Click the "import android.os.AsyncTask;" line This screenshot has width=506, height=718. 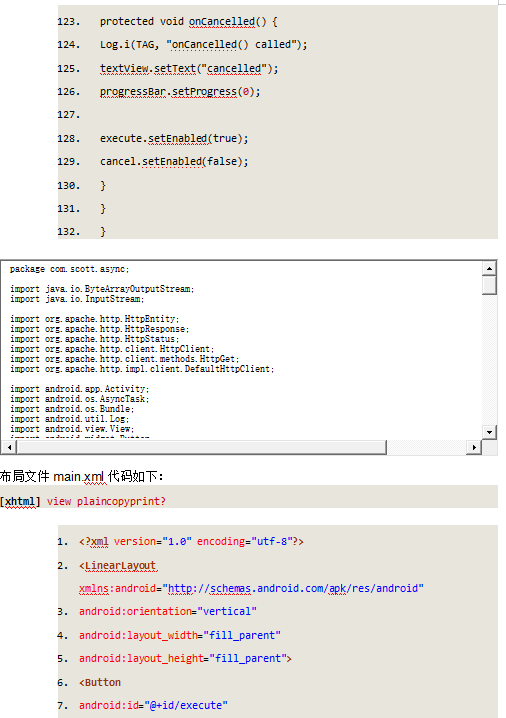pyautogui.click(x=80, y=399)
